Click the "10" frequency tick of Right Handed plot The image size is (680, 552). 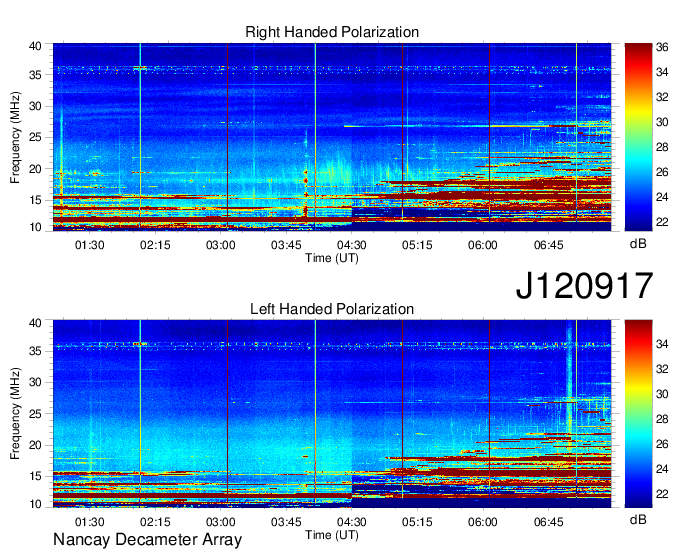[35, 227]
